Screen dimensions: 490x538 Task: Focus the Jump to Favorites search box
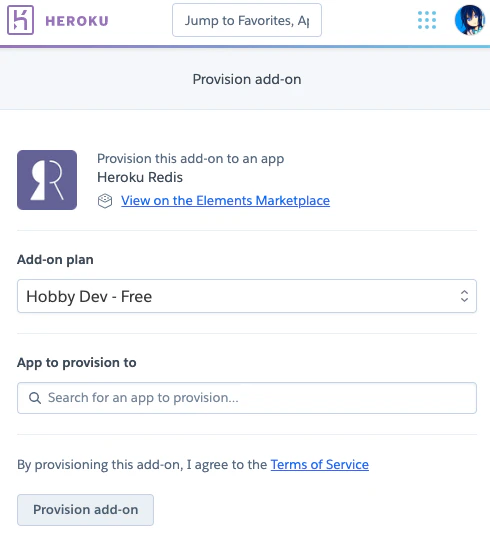pos(247,20)
